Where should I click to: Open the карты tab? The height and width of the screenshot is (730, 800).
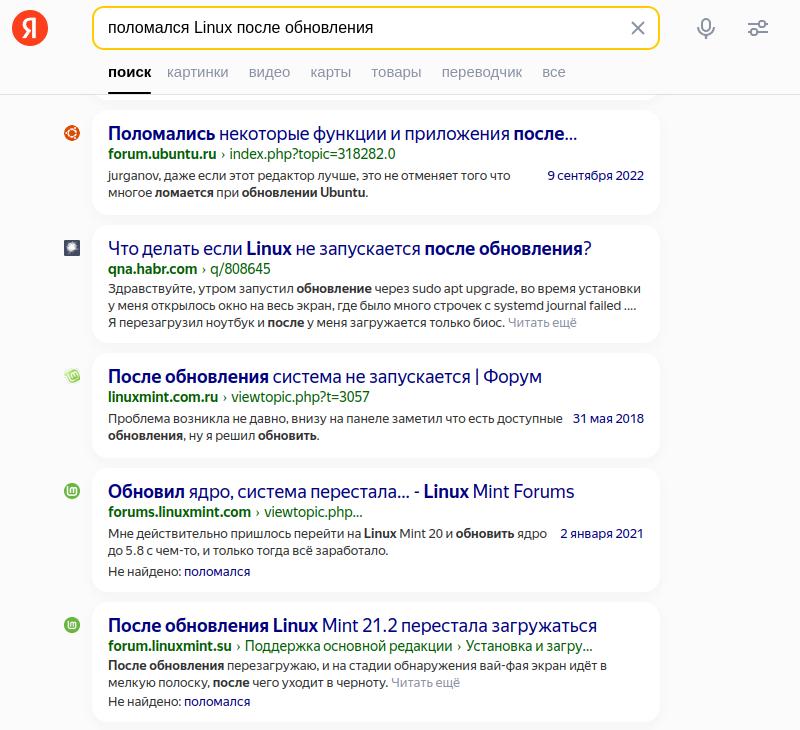(x=330, y=72)
